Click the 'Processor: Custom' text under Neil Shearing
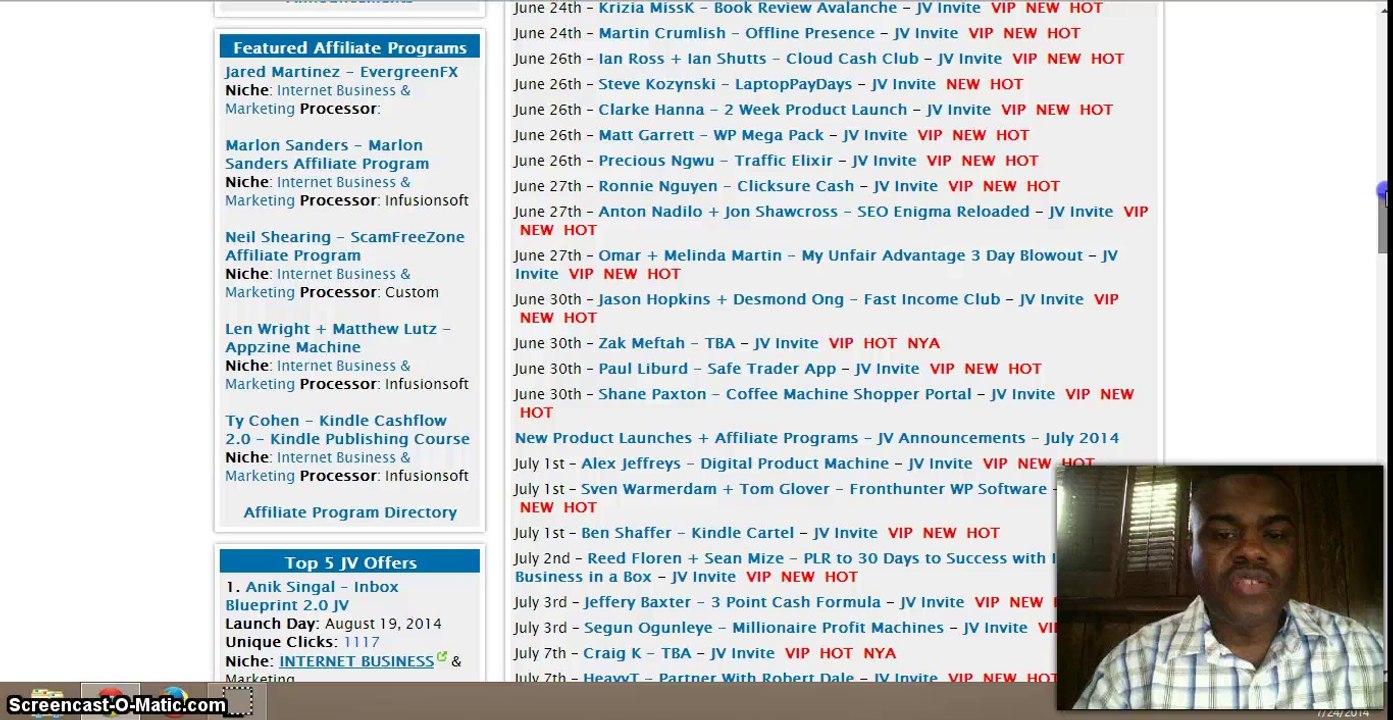Viewport: 1393px width, 720px height. (x=369, y=293)
